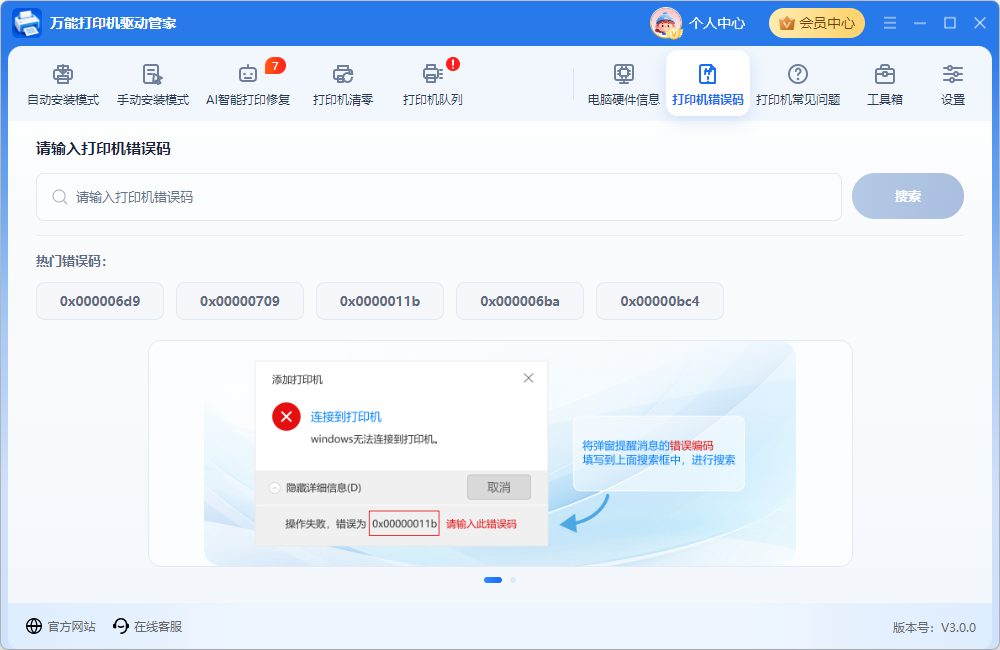Go to second carousel slide dot
1000x650 pixels.
[x=513, y=580]
